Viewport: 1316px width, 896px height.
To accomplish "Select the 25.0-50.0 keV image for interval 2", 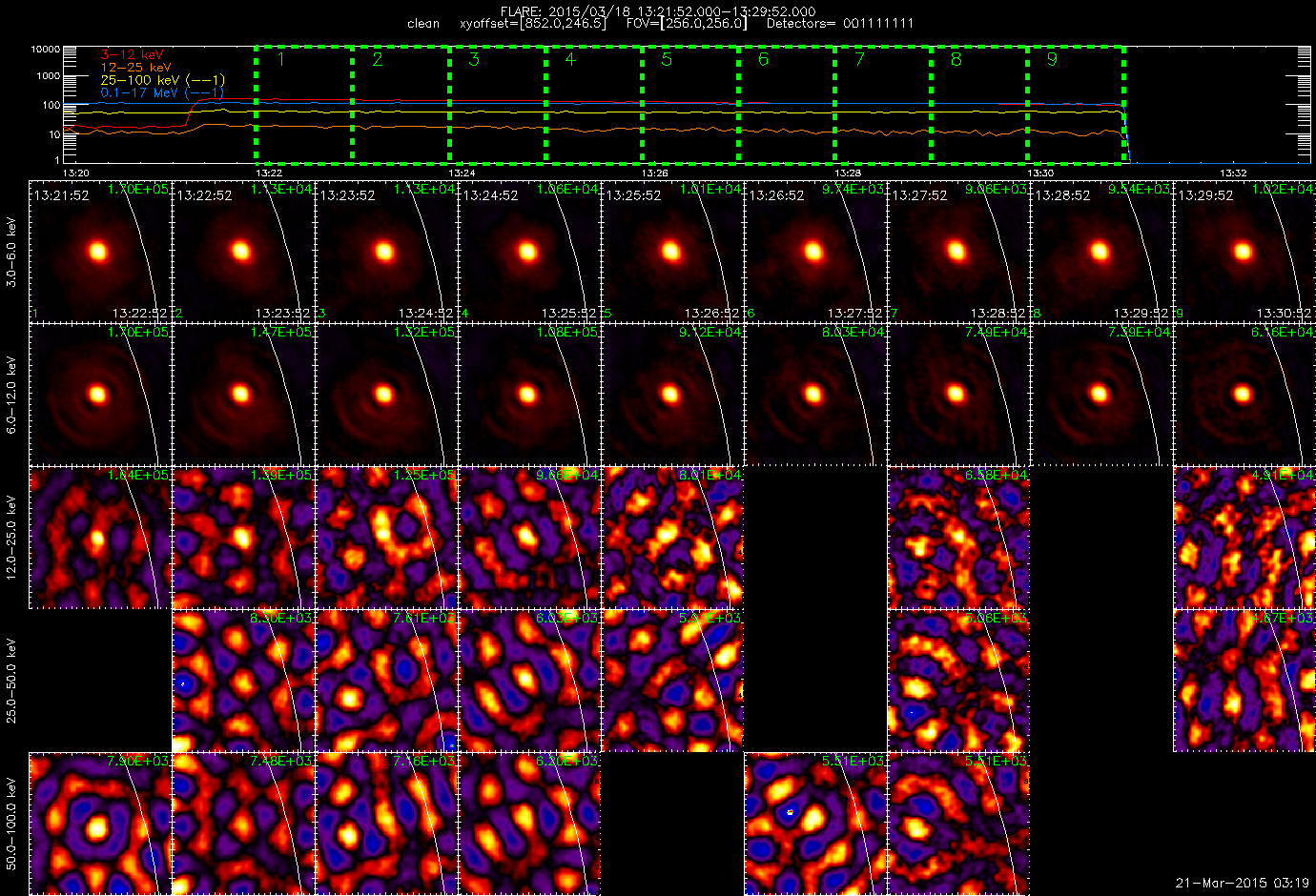I will tap(243, 681).
